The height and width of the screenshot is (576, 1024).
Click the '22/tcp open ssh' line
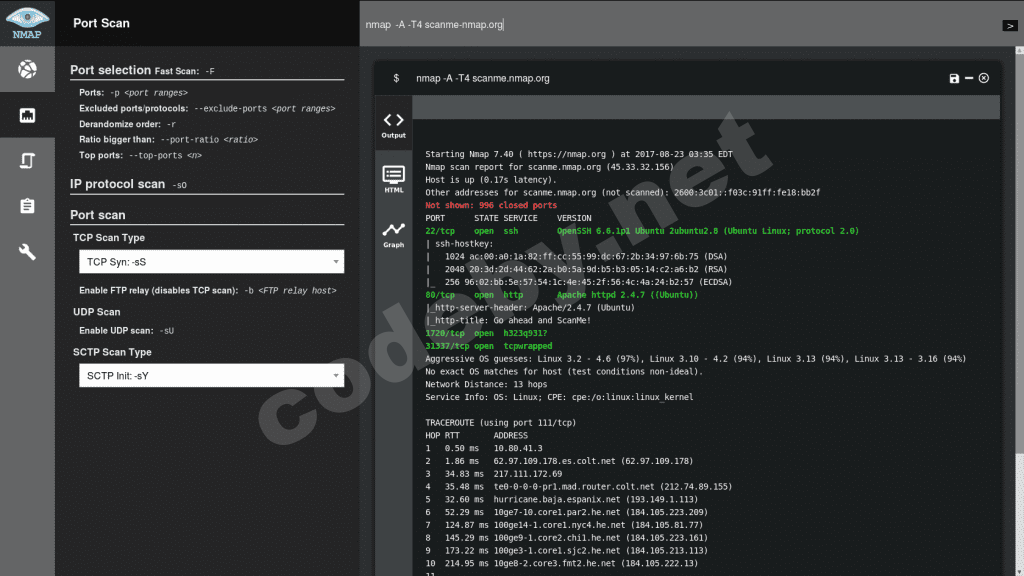click(x=642, y=231)
